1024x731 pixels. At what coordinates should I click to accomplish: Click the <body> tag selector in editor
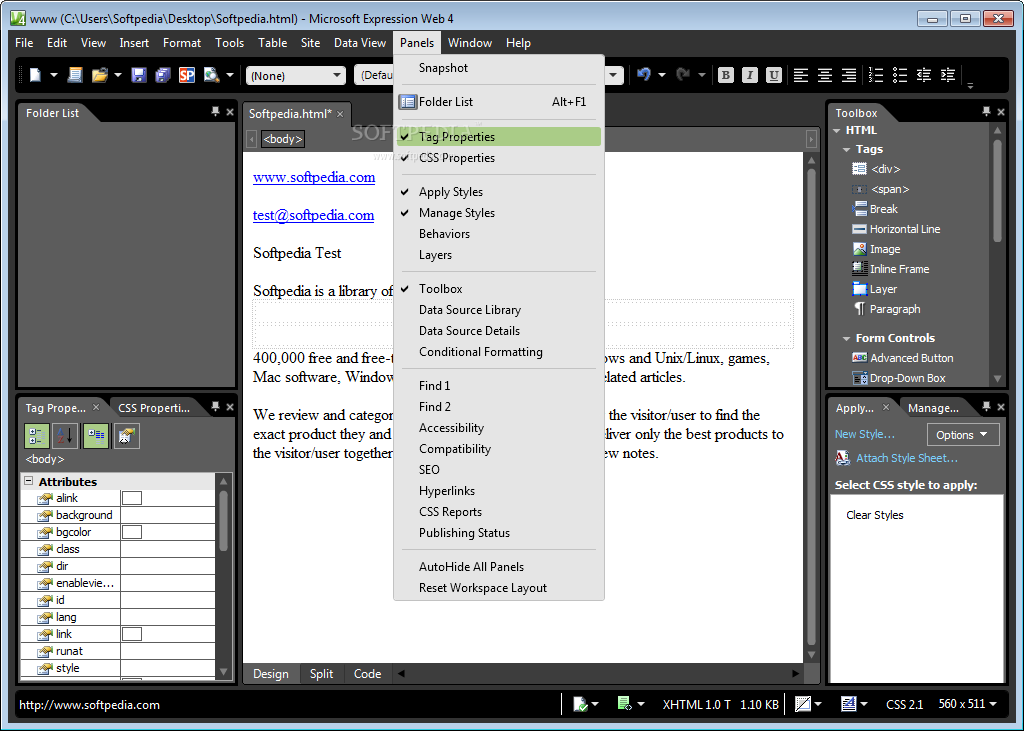click(x=283, y=138)
